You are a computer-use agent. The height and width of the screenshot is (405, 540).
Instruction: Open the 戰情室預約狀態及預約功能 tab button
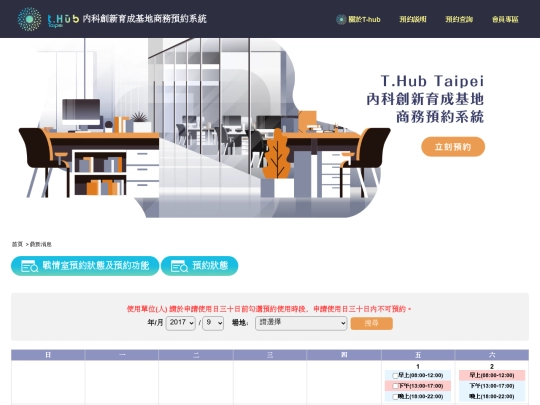tap(85, 266)
